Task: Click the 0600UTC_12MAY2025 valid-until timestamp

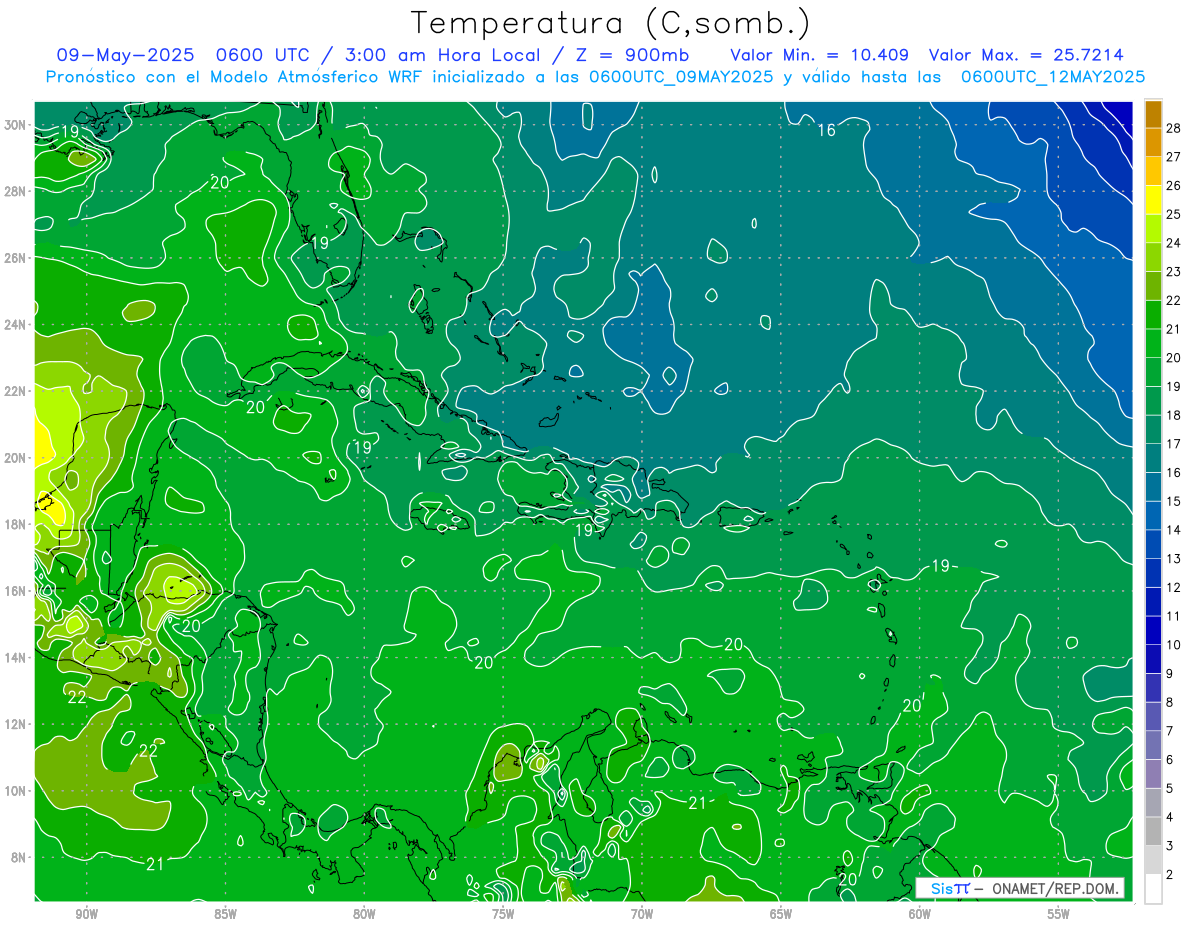Action: coord(1053,77)
